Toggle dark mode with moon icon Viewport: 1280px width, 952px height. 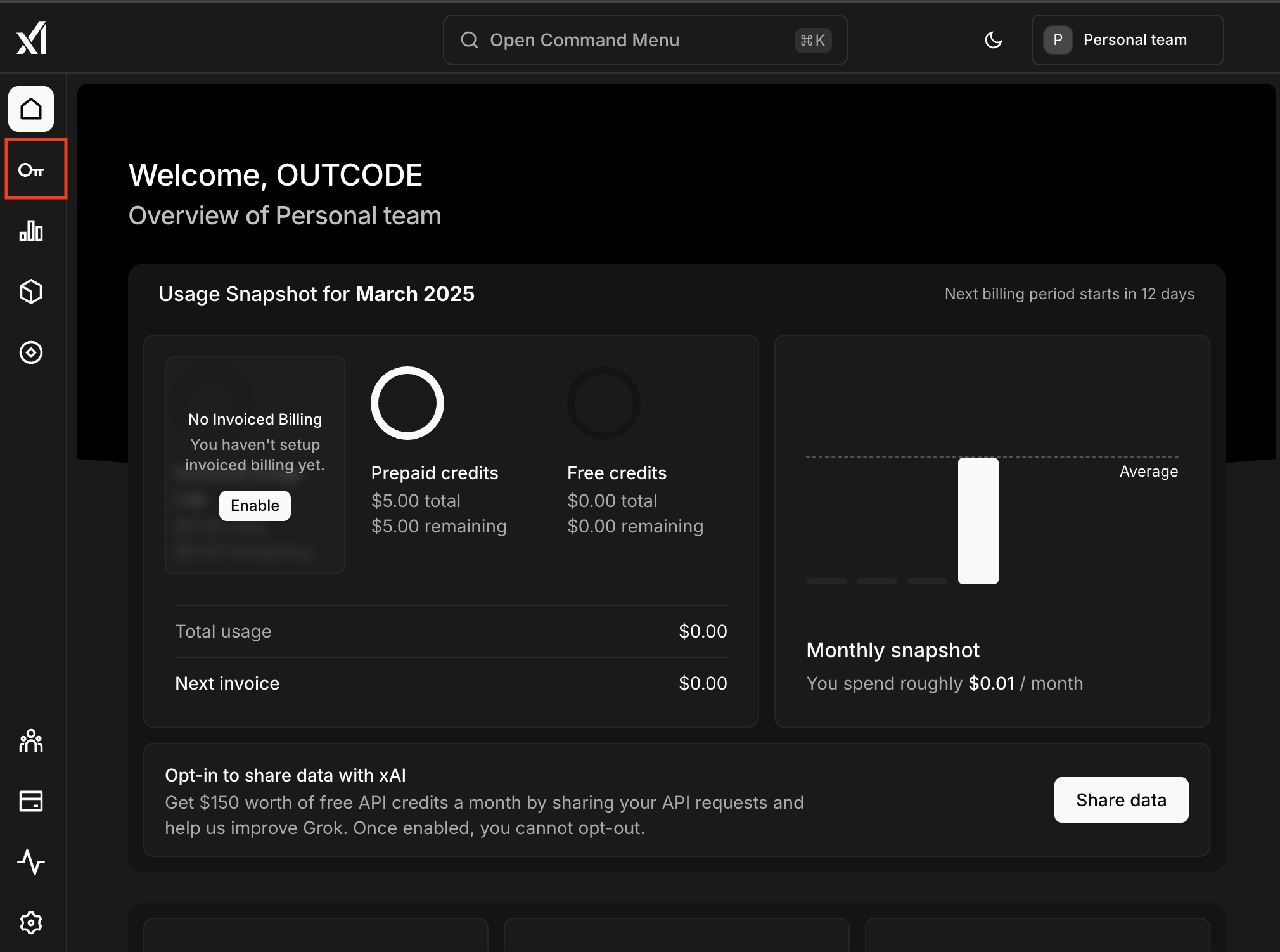pos(993,40)
